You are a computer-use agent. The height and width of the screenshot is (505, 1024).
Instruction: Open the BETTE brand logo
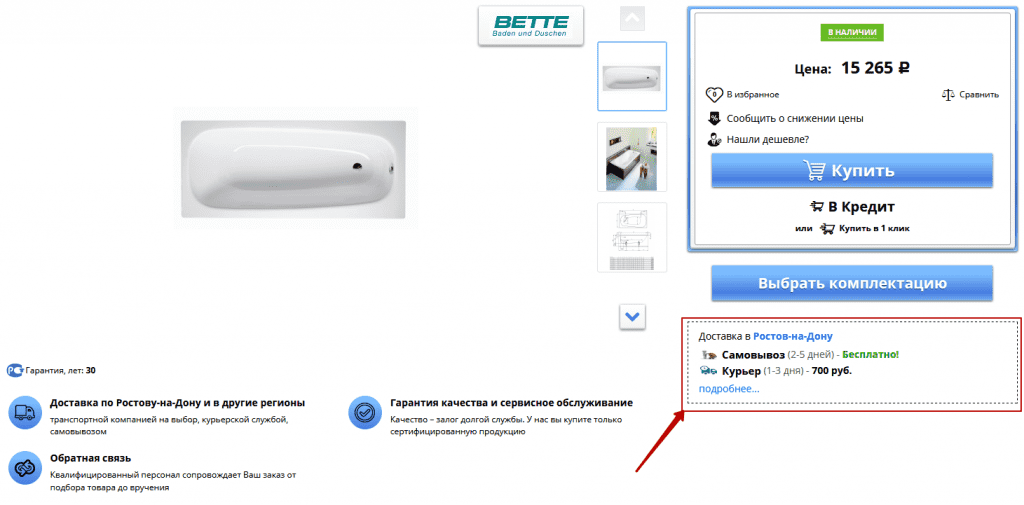530,26
